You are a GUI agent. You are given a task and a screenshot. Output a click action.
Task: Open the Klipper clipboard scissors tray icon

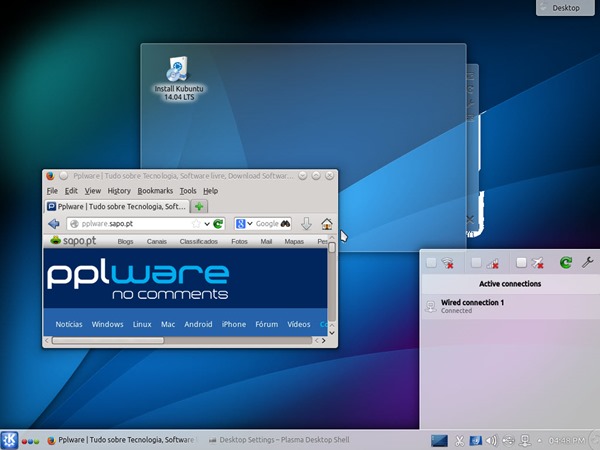pyautogui.click(x=460, y=441)
